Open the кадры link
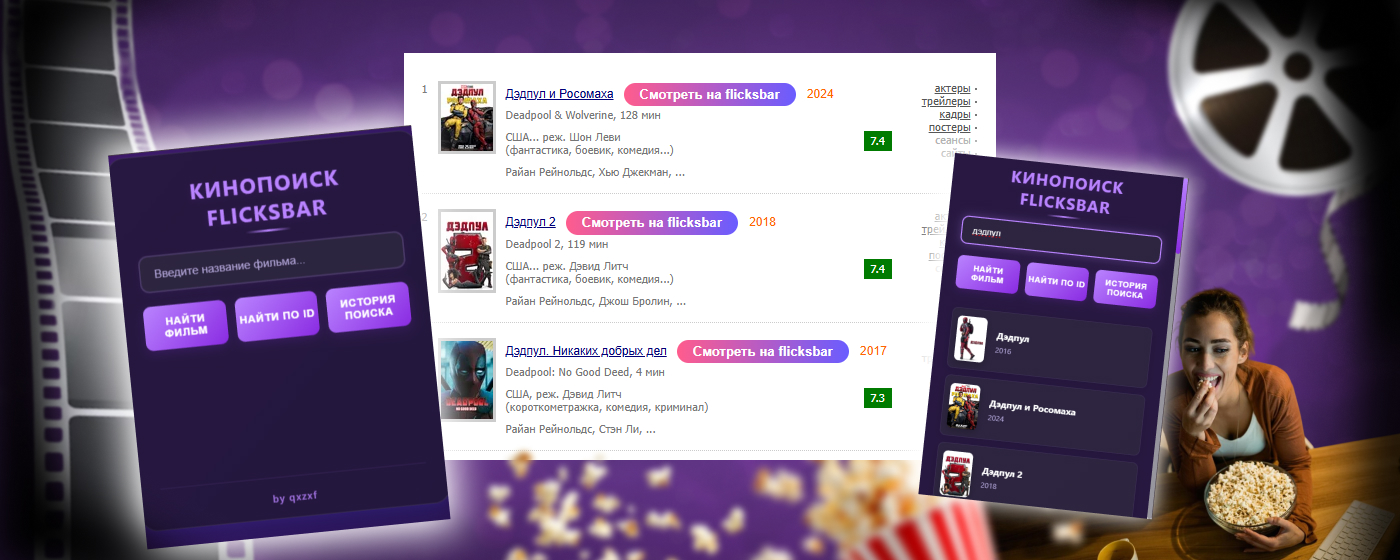Viewport: 1400px width, 560px height. click(954, 115)
